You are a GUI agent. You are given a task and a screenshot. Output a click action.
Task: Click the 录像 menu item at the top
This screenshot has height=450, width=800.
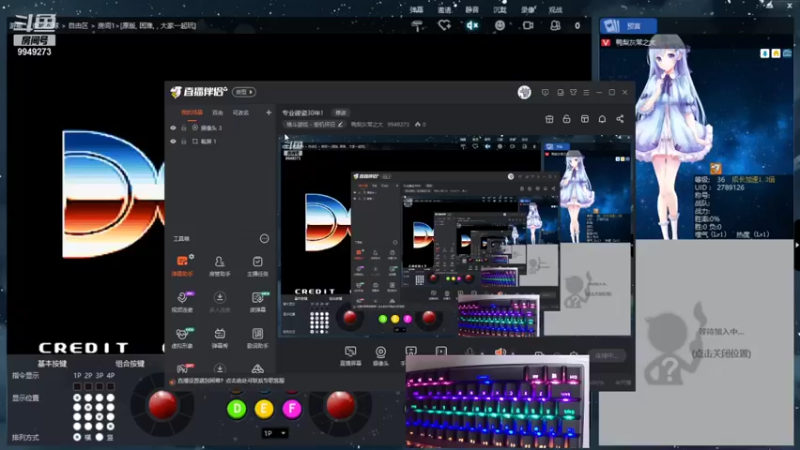(528, 10)
